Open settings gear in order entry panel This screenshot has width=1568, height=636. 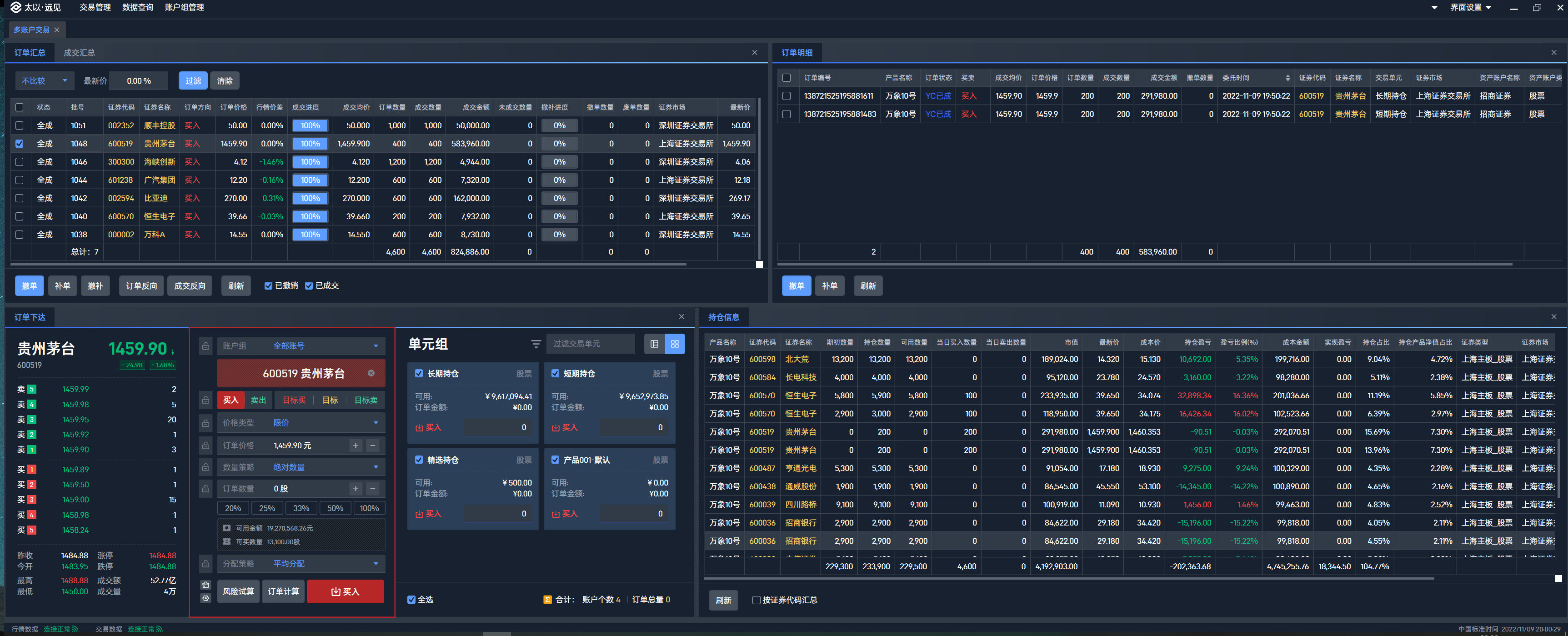point(206,598)
